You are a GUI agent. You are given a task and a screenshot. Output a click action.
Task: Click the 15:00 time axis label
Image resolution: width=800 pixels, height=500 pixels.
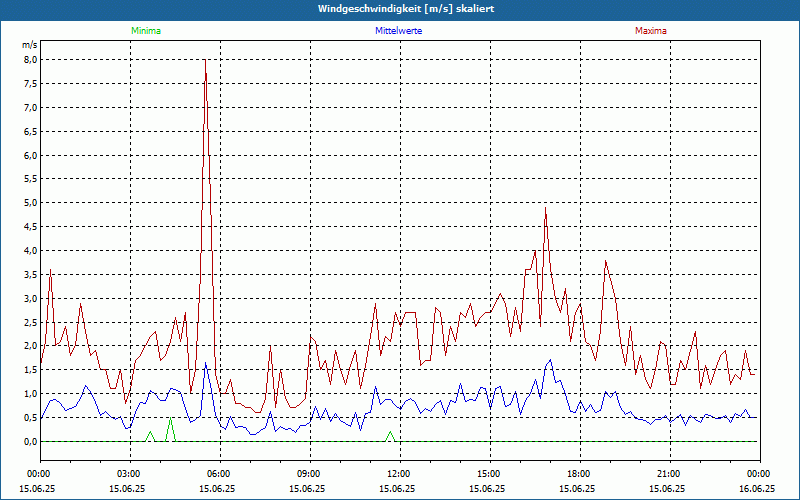click(489, 474)
